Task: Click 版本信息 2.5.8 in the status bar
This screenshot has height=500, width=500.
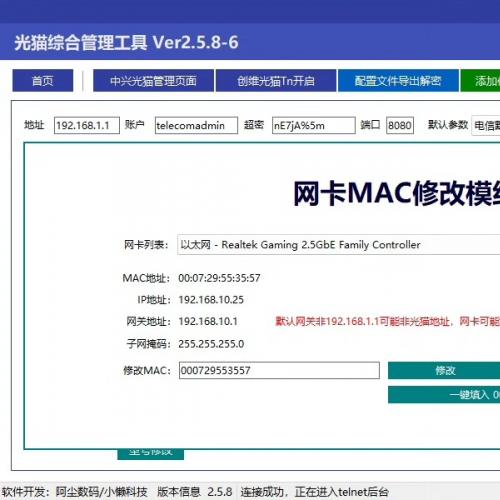Action: point(195,492)
